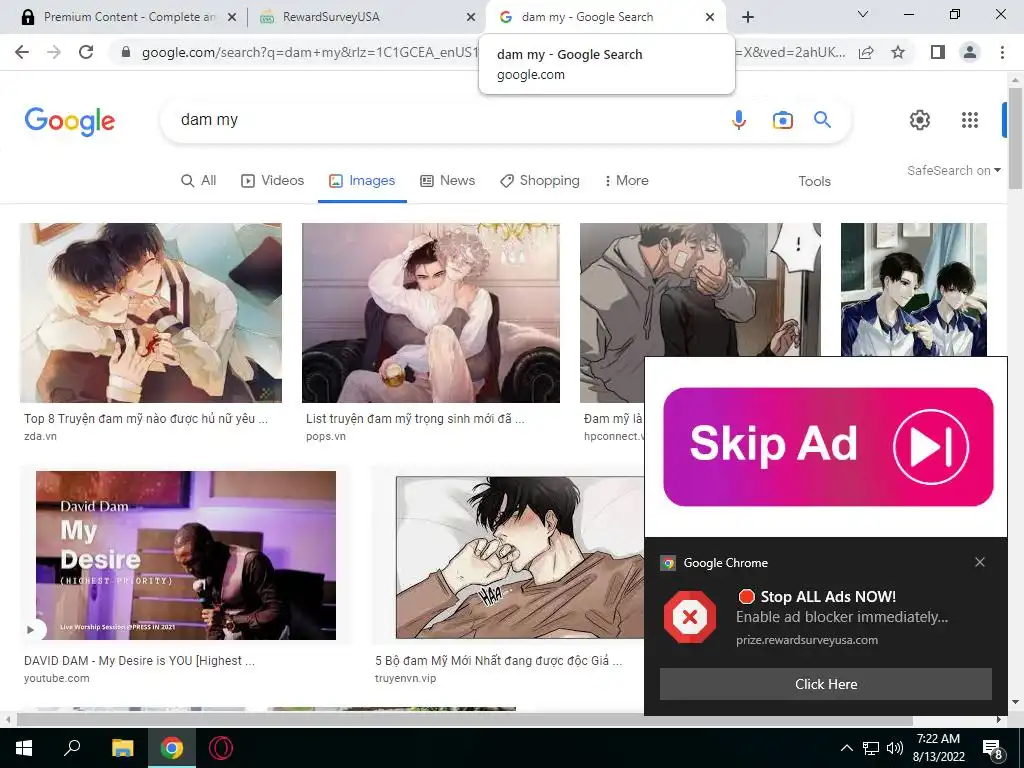Expand the More search categories menu
1024x768 pixels.
626,181
